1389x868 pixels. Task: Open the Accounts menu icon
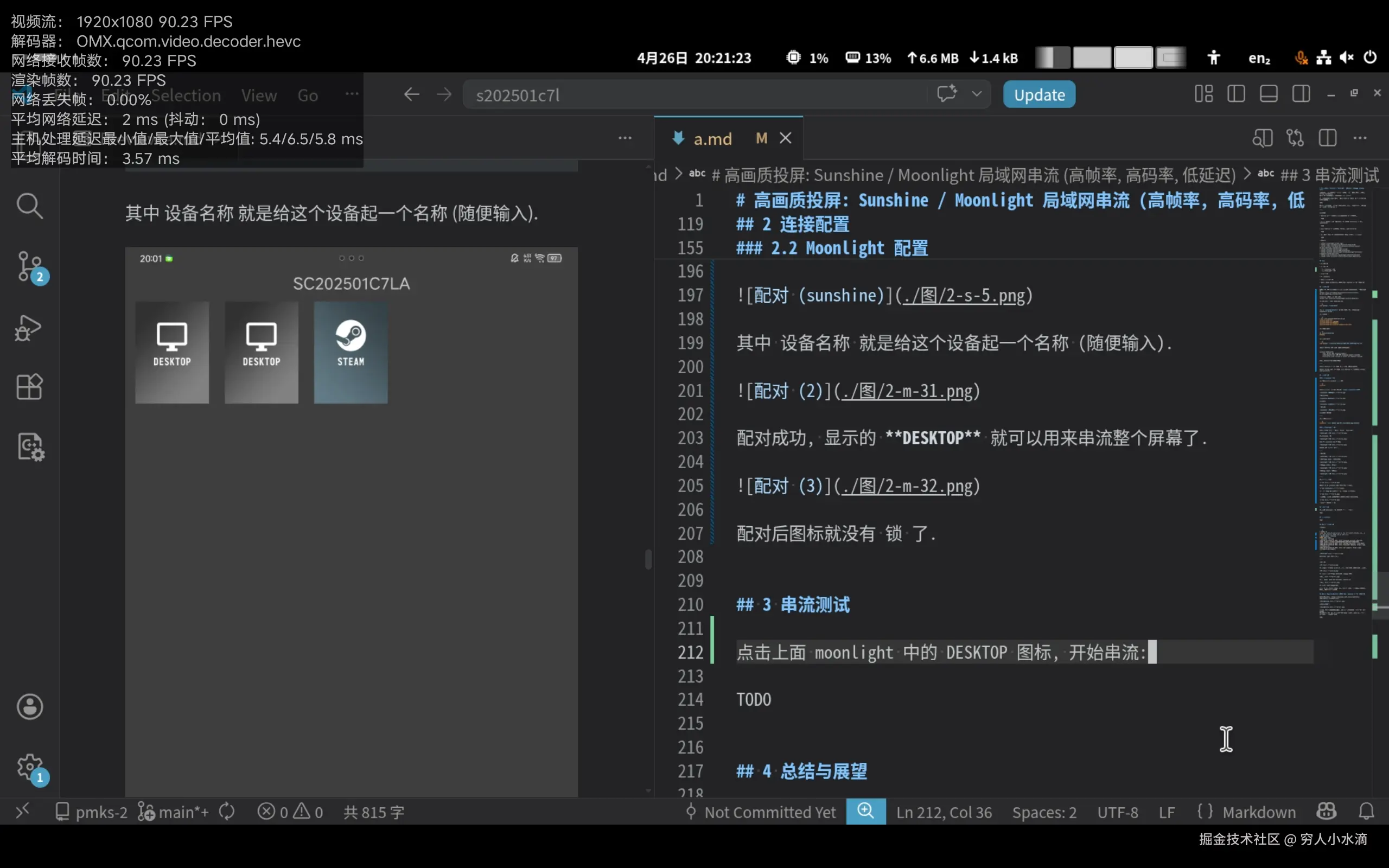(30, 707)
